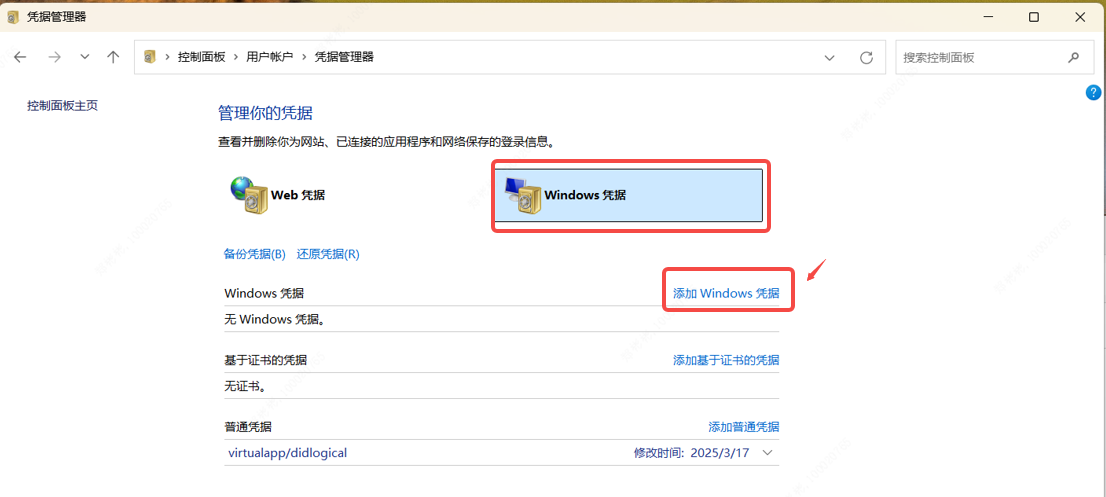1106x497 pixels.
Task: Expand the address bar history dropdown
Action: pyautogui.click(x=830, y=58)
